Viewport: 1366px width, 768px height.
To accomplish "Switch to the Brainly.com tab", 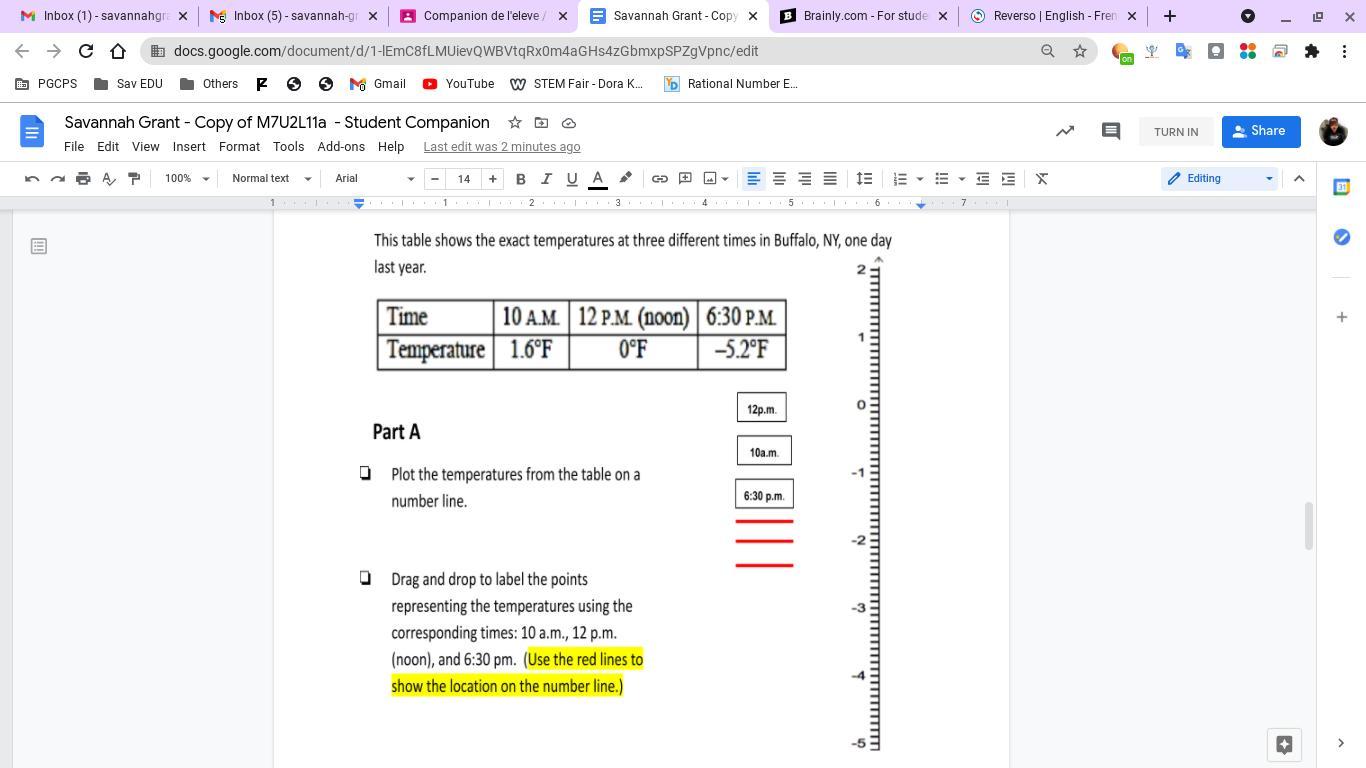I will point(864,16).
